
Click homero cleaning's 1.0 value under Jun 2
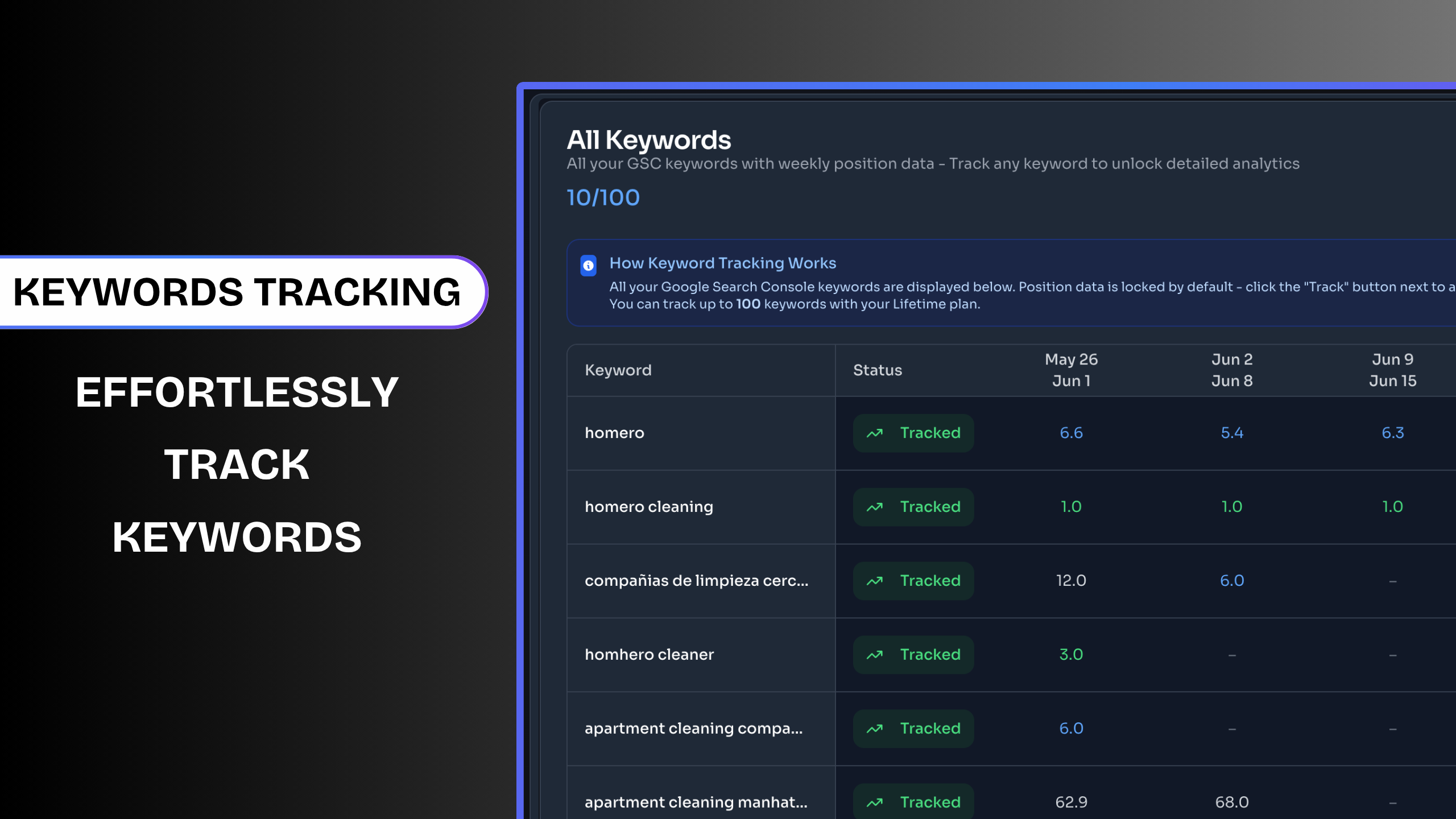(x=1232, y=507)
